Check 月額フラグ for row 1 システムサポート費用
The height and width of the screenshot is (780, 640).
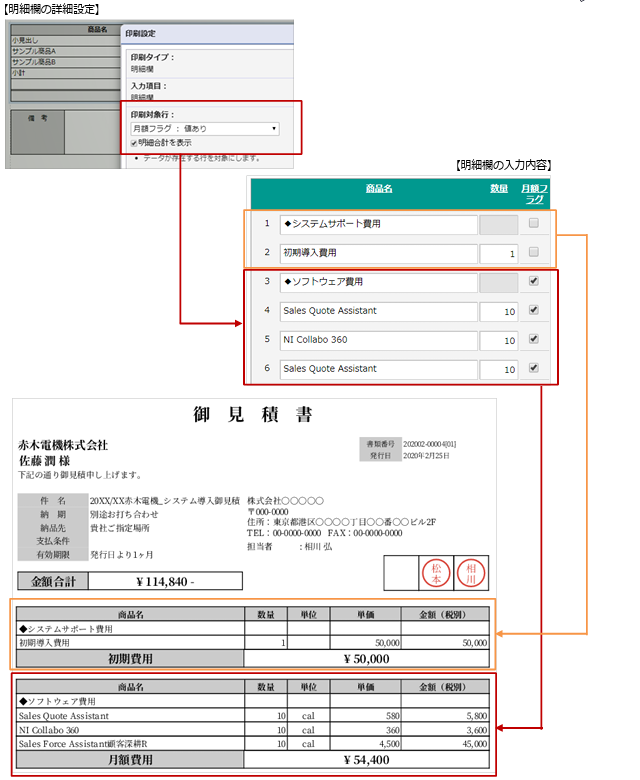click(534, 223)
